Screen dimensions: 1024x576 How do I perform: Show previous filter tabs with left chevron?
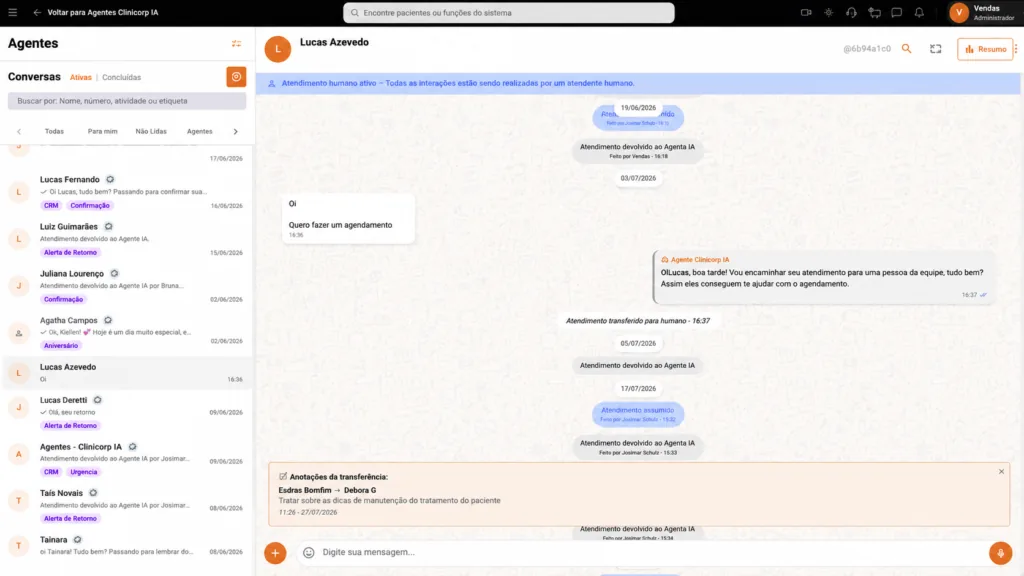point(19,131)
